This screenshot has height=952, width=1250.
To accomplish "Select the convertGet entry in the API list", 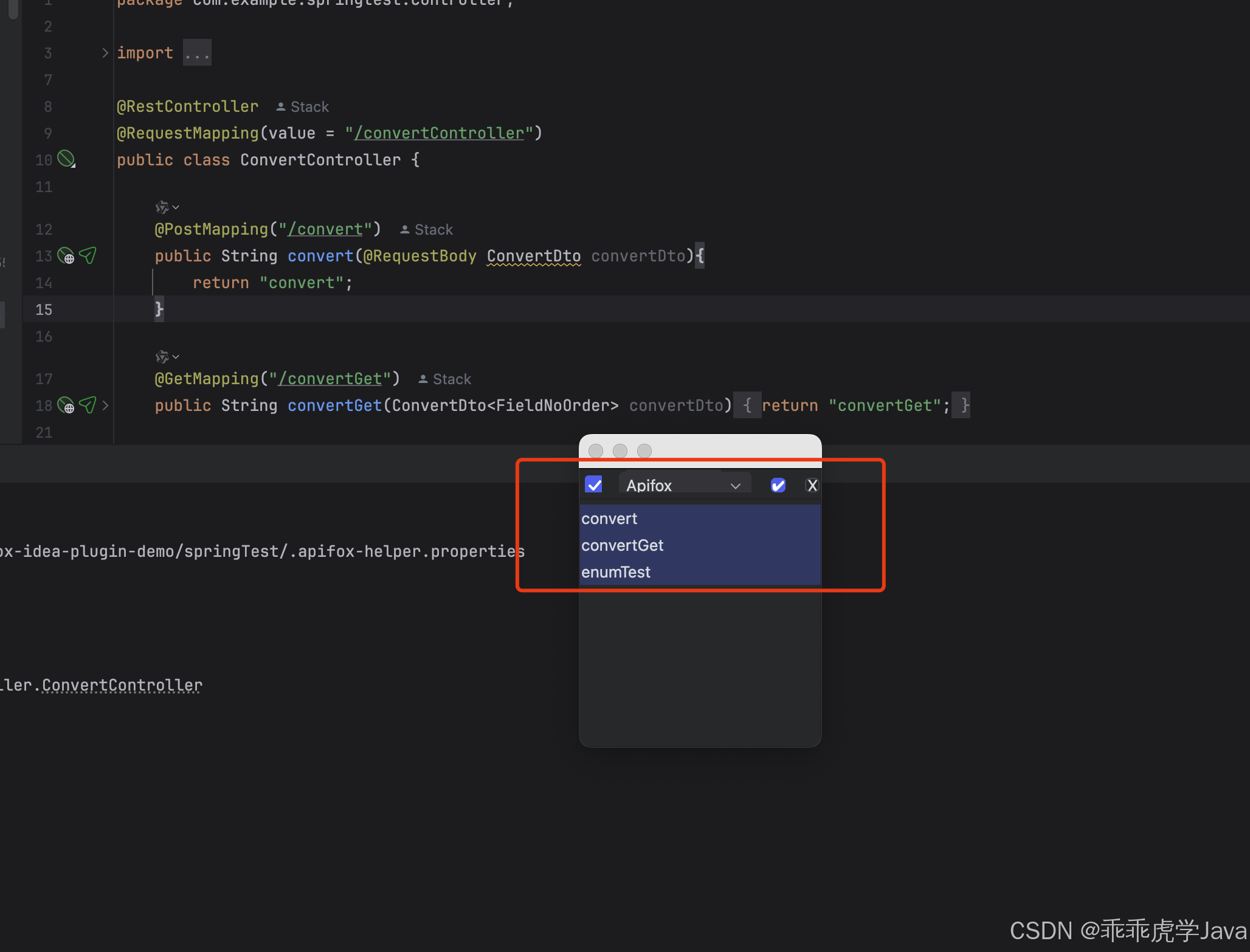I will pyautogui.click(x=622, y=545).
